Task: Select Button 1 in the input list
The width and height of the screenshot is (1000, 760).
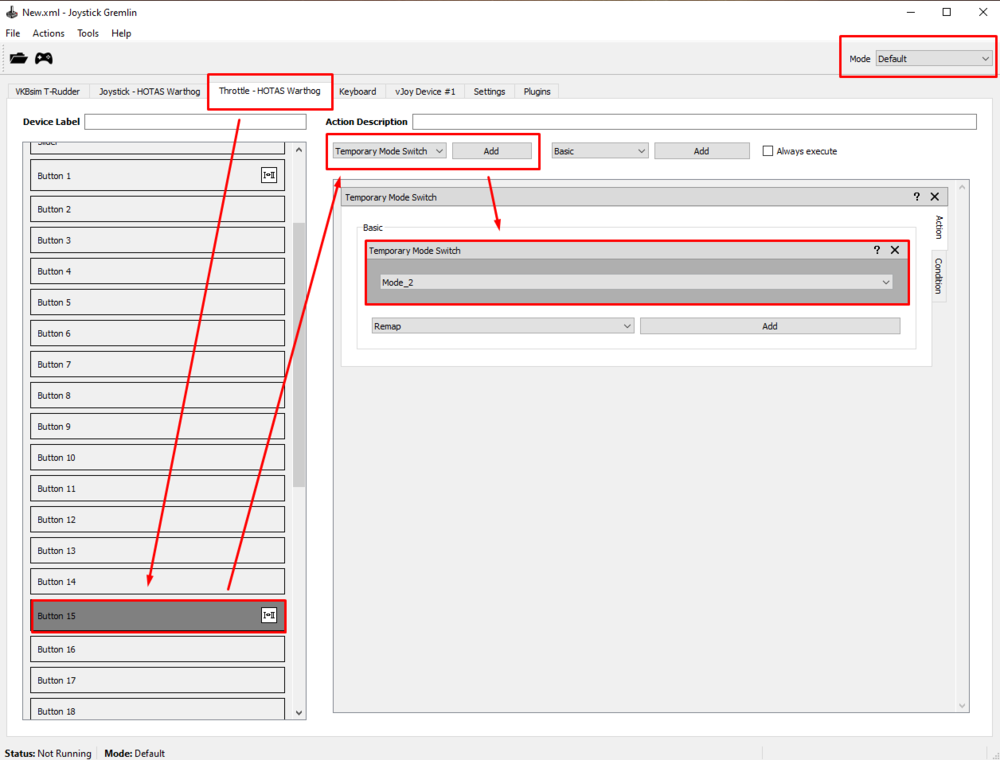Action: [158, 175]
